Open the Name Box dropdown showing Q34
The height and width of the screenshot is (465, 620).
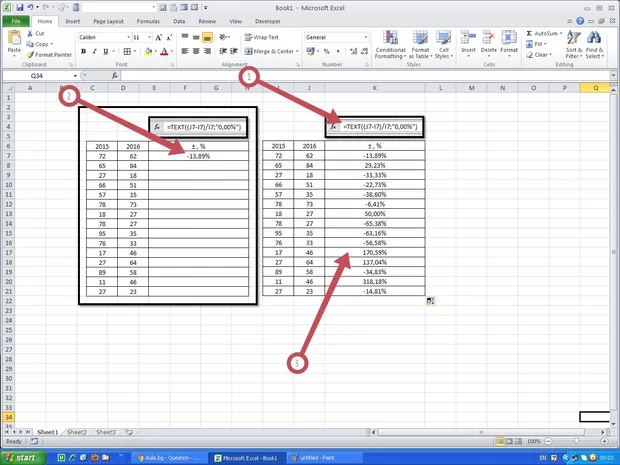[x=74, y=75]
